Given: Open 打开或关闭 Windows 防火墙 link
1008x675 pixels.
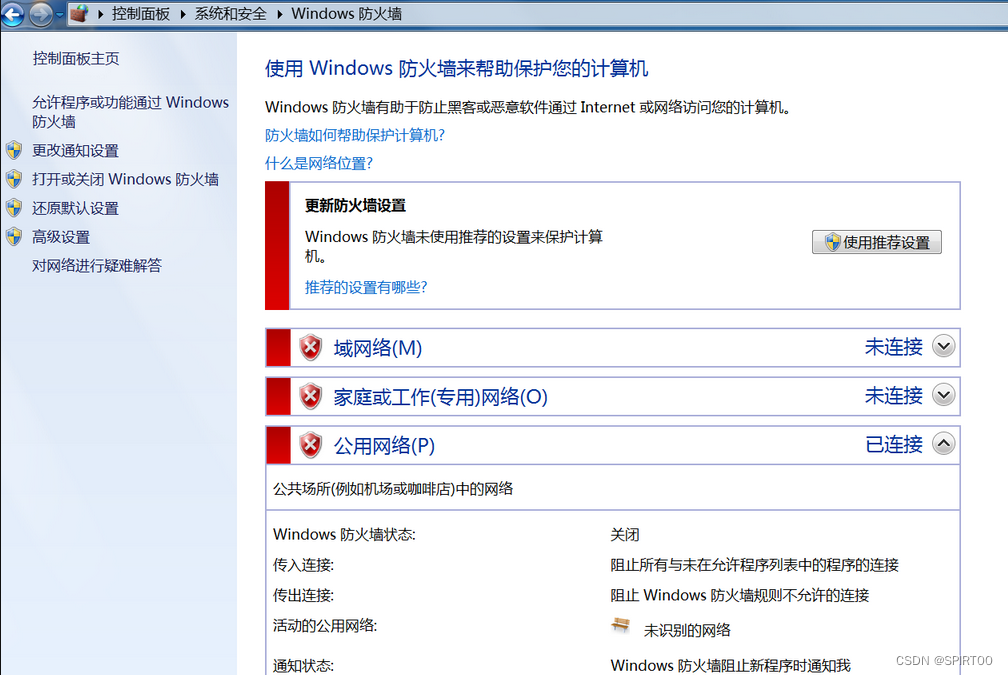Looking at the screenshot, I should (x=125, y=179).
